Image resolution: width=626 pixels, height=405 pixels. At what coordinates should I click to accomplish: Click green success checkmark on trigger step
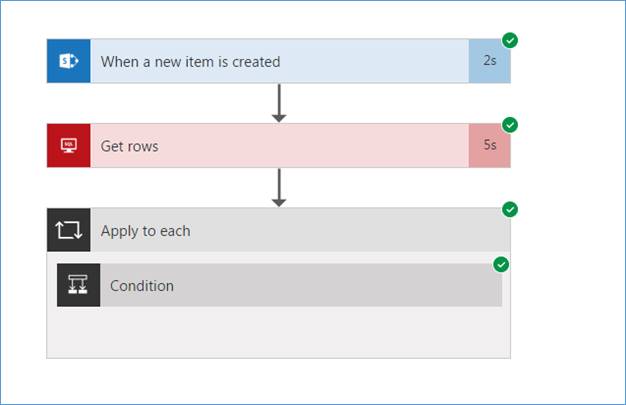(x=510, y=40)
